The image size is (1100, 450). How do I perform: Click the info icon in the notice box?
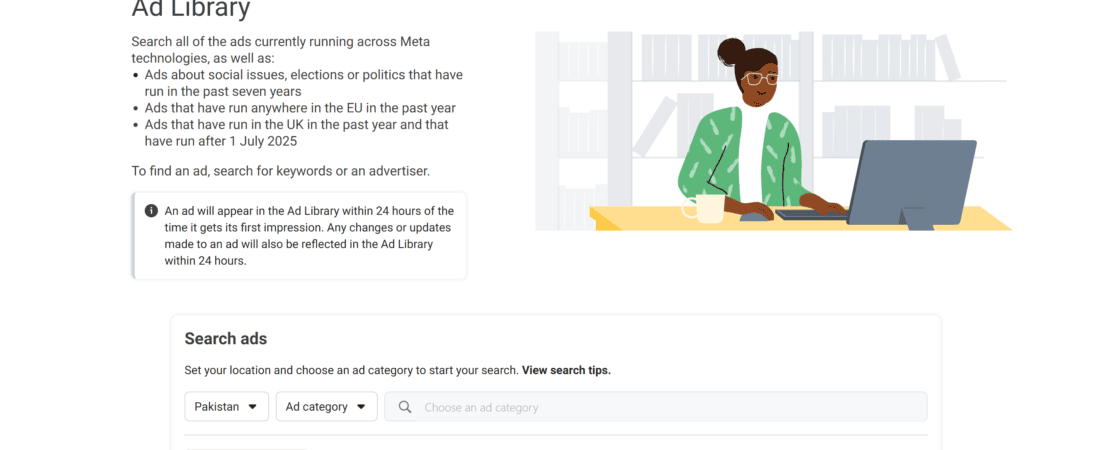(152, 211)
